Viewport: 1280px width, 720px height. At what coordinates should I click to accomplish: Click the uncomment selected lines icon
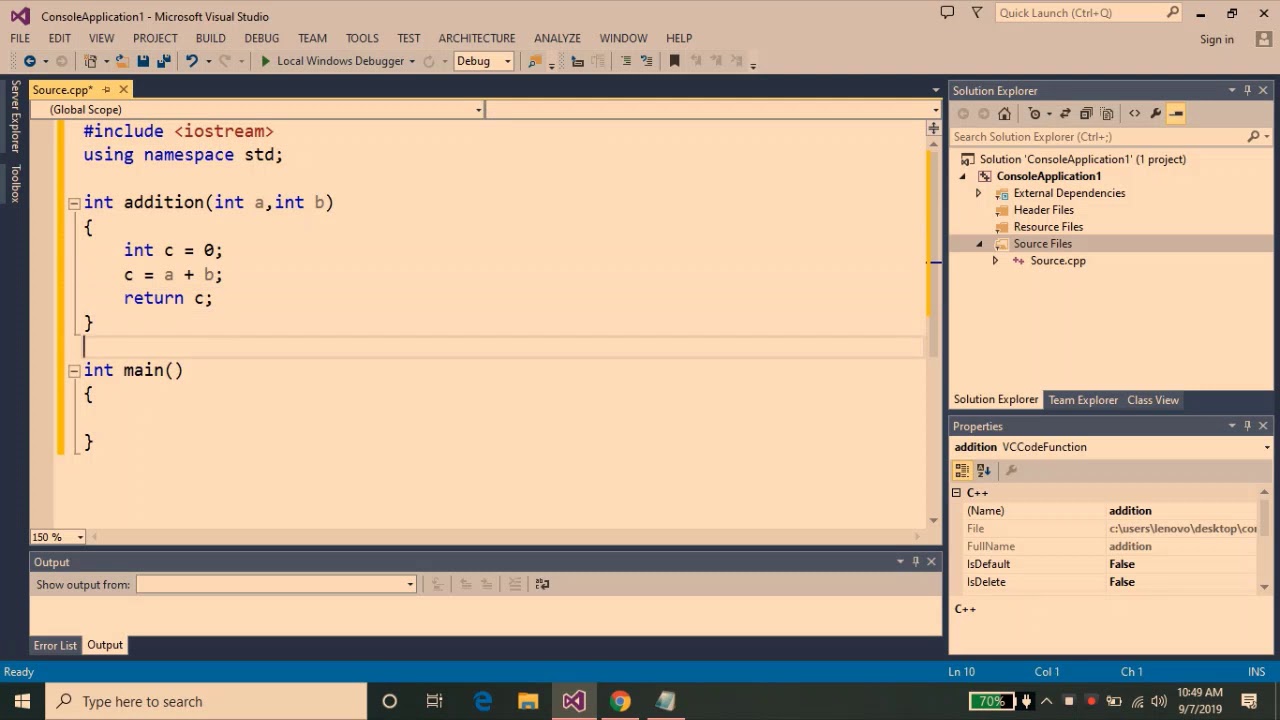[646, 61]
